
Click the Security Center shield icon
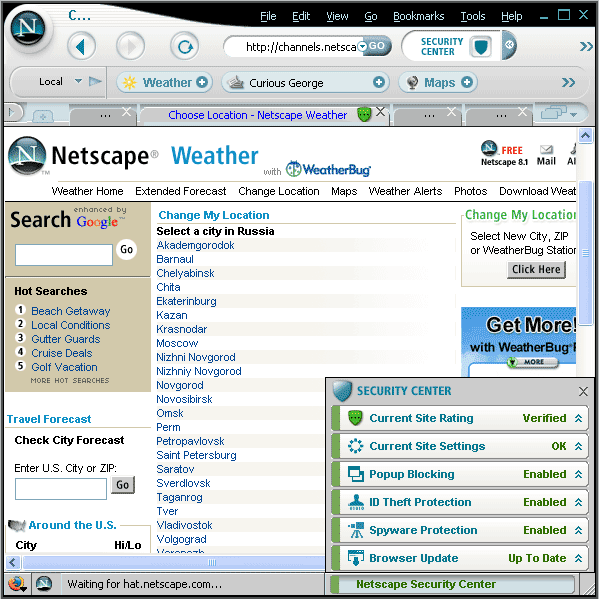pos(480,47)
